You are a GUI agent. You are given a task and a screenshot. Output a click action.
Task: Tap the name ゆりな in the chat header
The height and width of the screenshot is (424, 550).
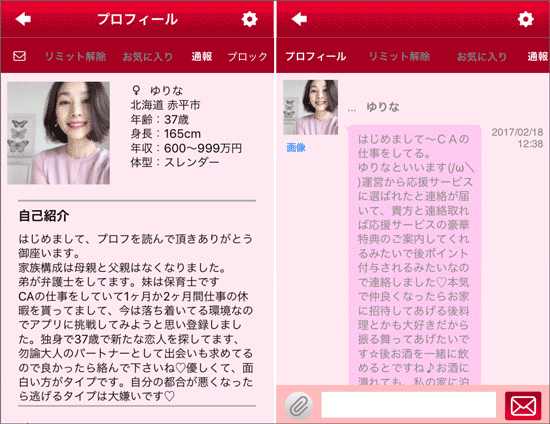383,107
